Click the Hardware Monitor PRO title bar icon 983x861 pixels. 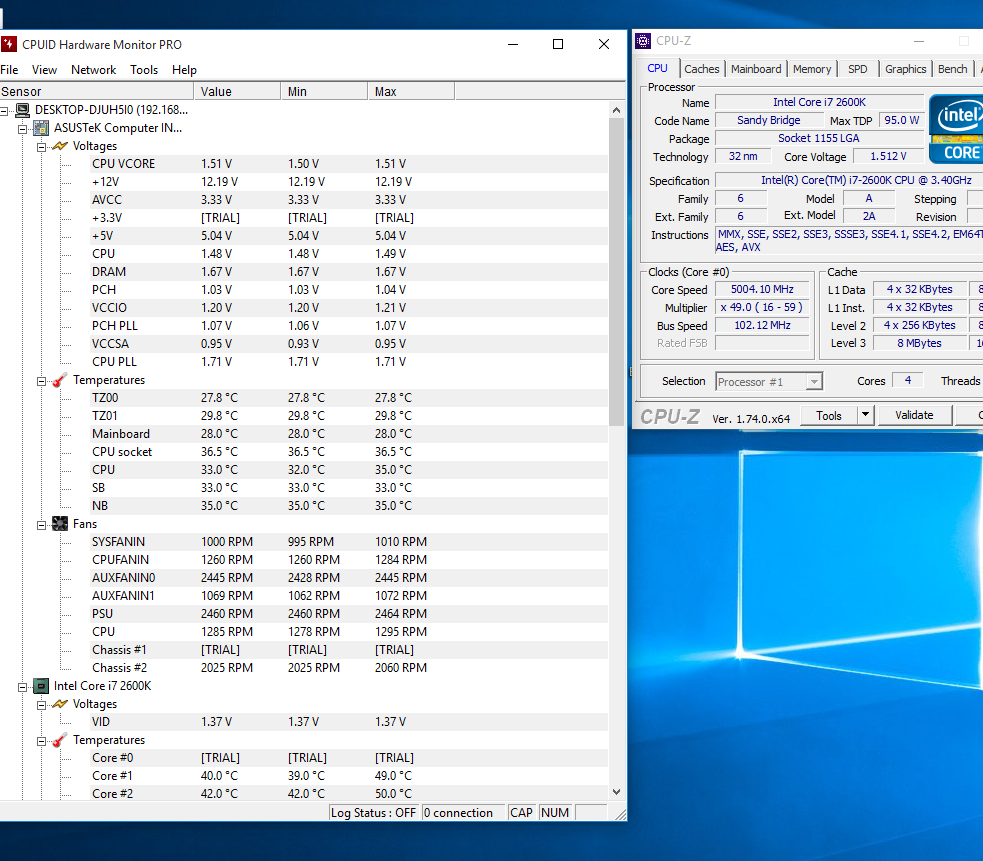point(9,44)
